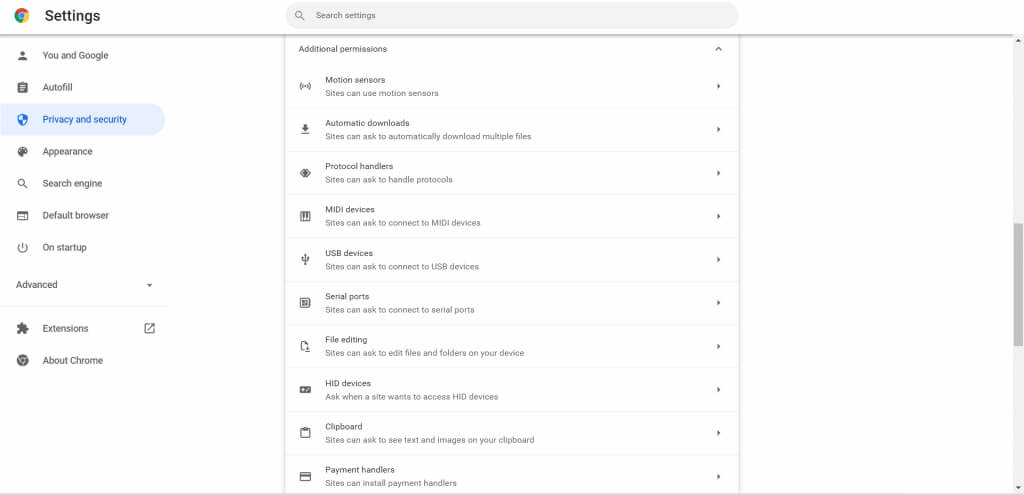Viewport: 1024px width, 495px height.
Task: Click the File editing icon
Action: [305, 346]
